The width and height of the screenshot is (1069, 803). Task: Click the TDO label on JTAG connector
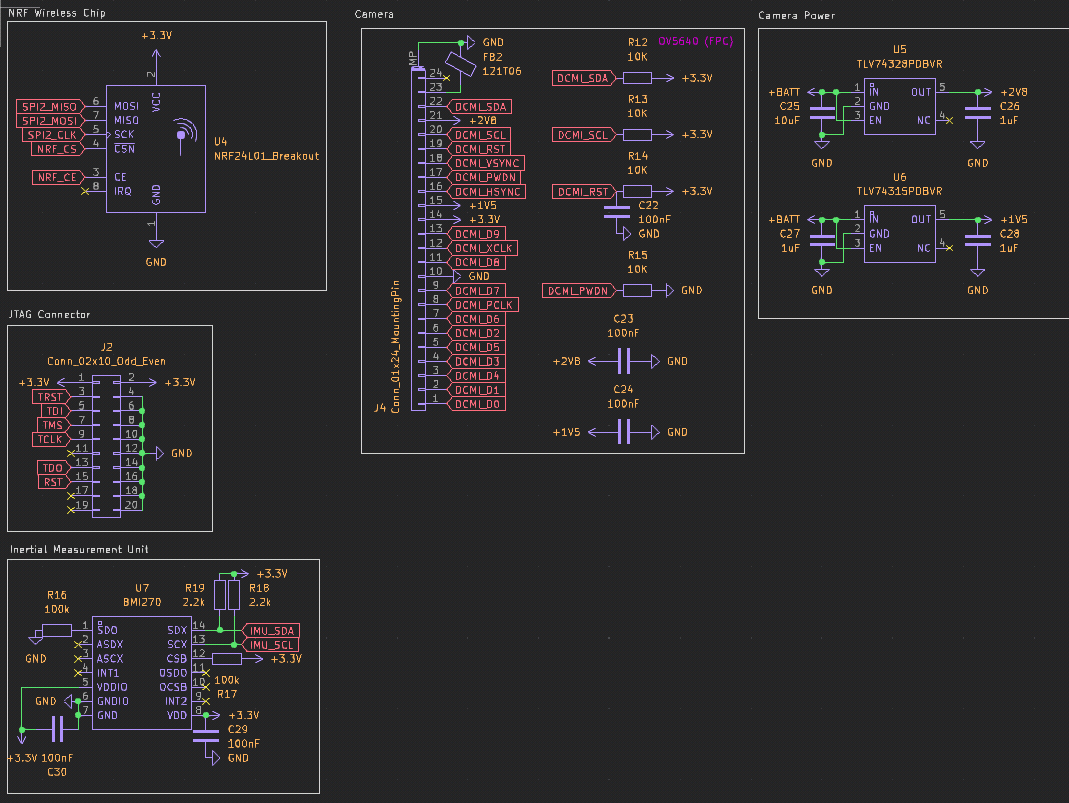click(53, 468)
